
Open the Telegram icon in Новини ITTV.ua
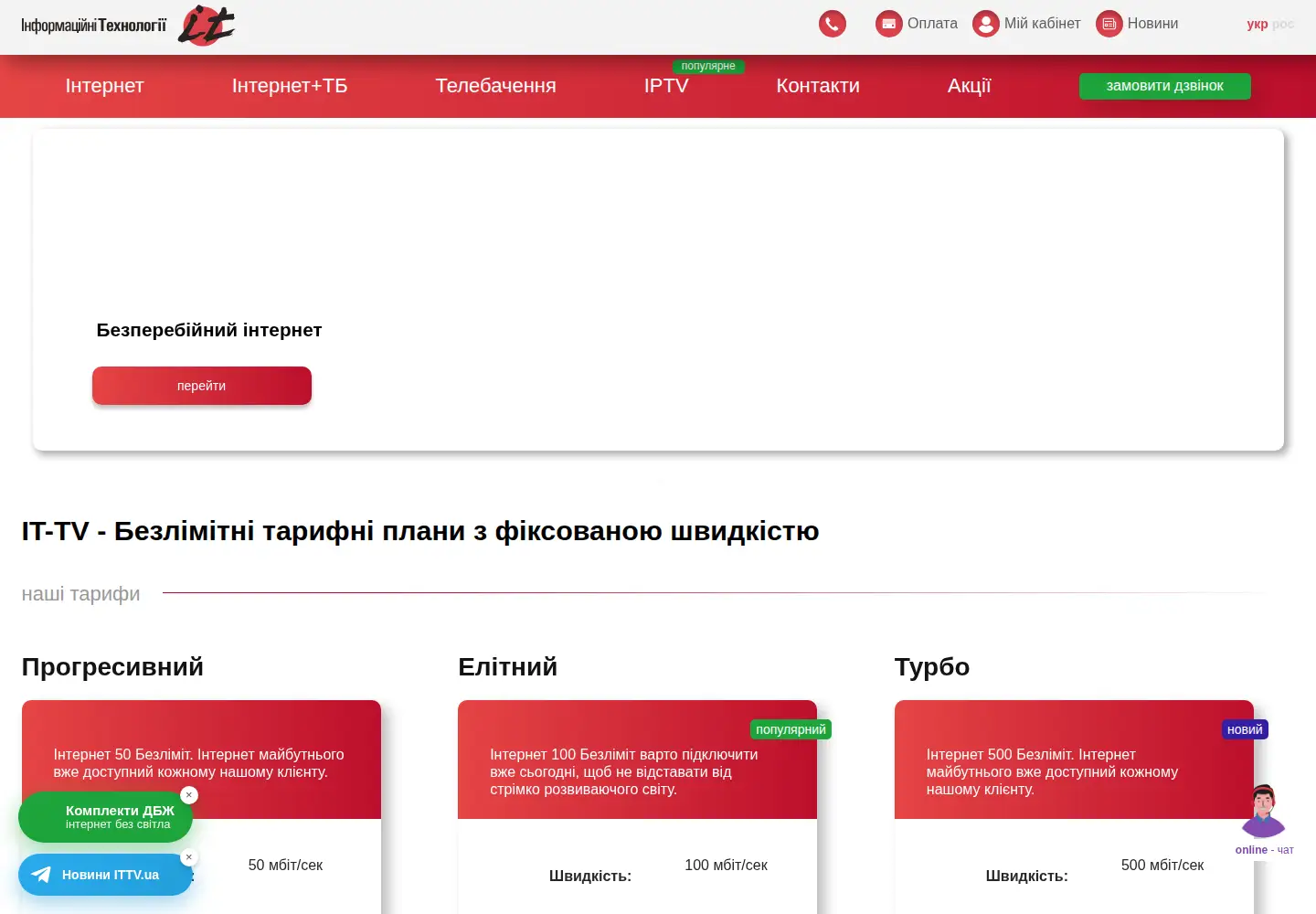(41, 875)
